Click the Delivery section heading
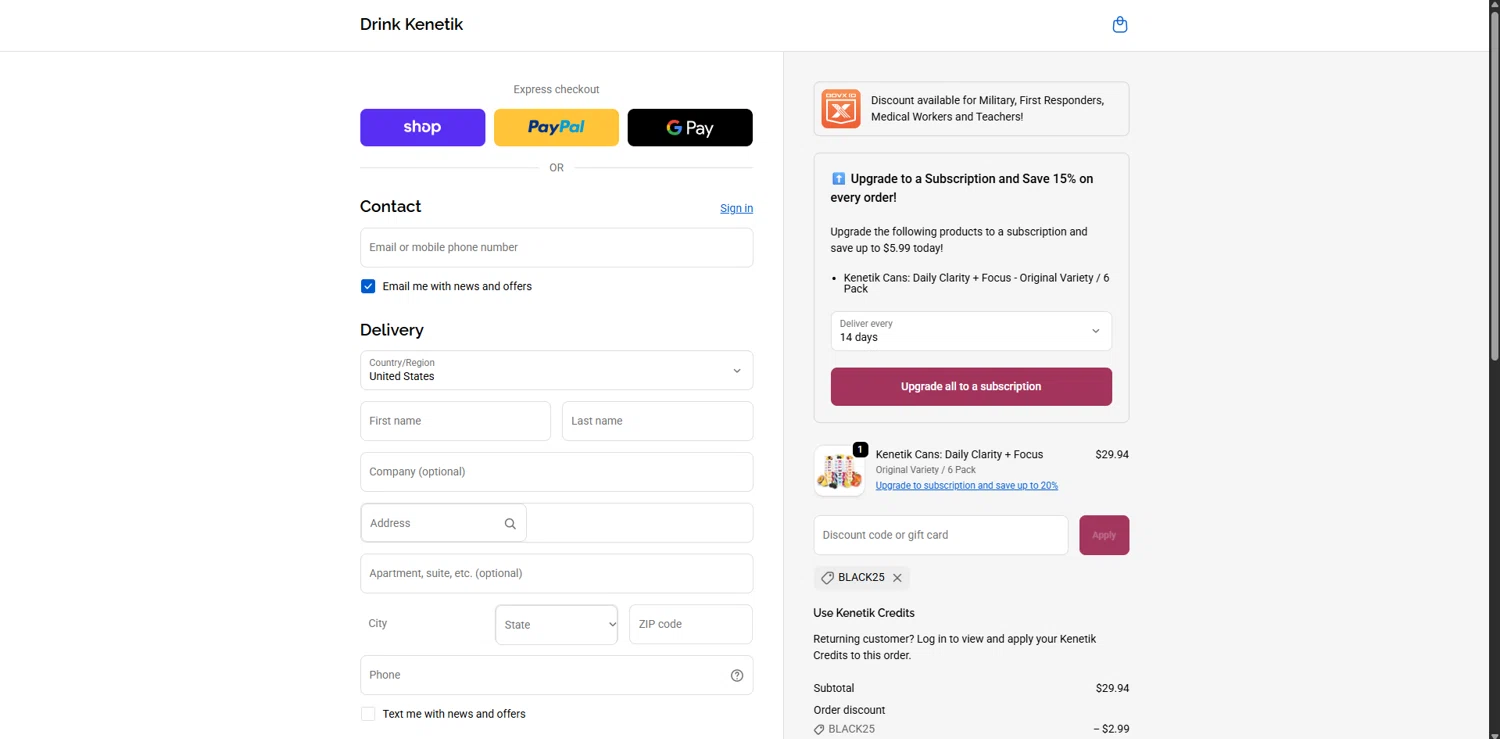The height and width of the screenshot is (739, 1500). [392, 330]
